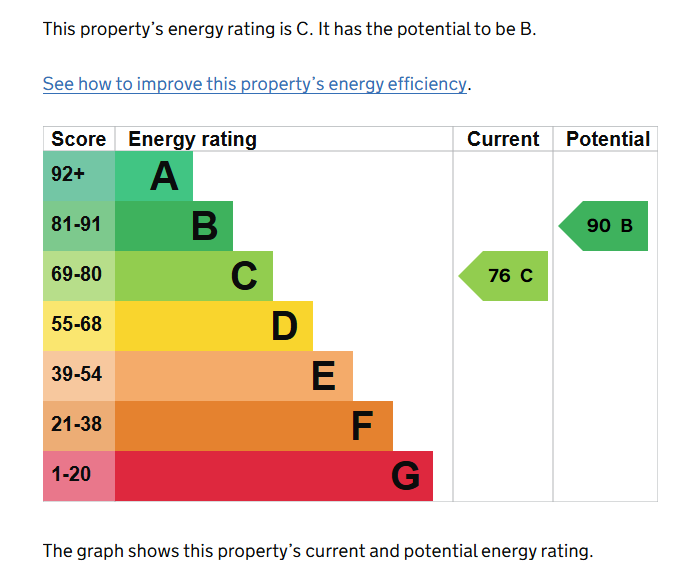
Task: Click the B rating bar
Action: pyautogui.click(x=174, y=227)
